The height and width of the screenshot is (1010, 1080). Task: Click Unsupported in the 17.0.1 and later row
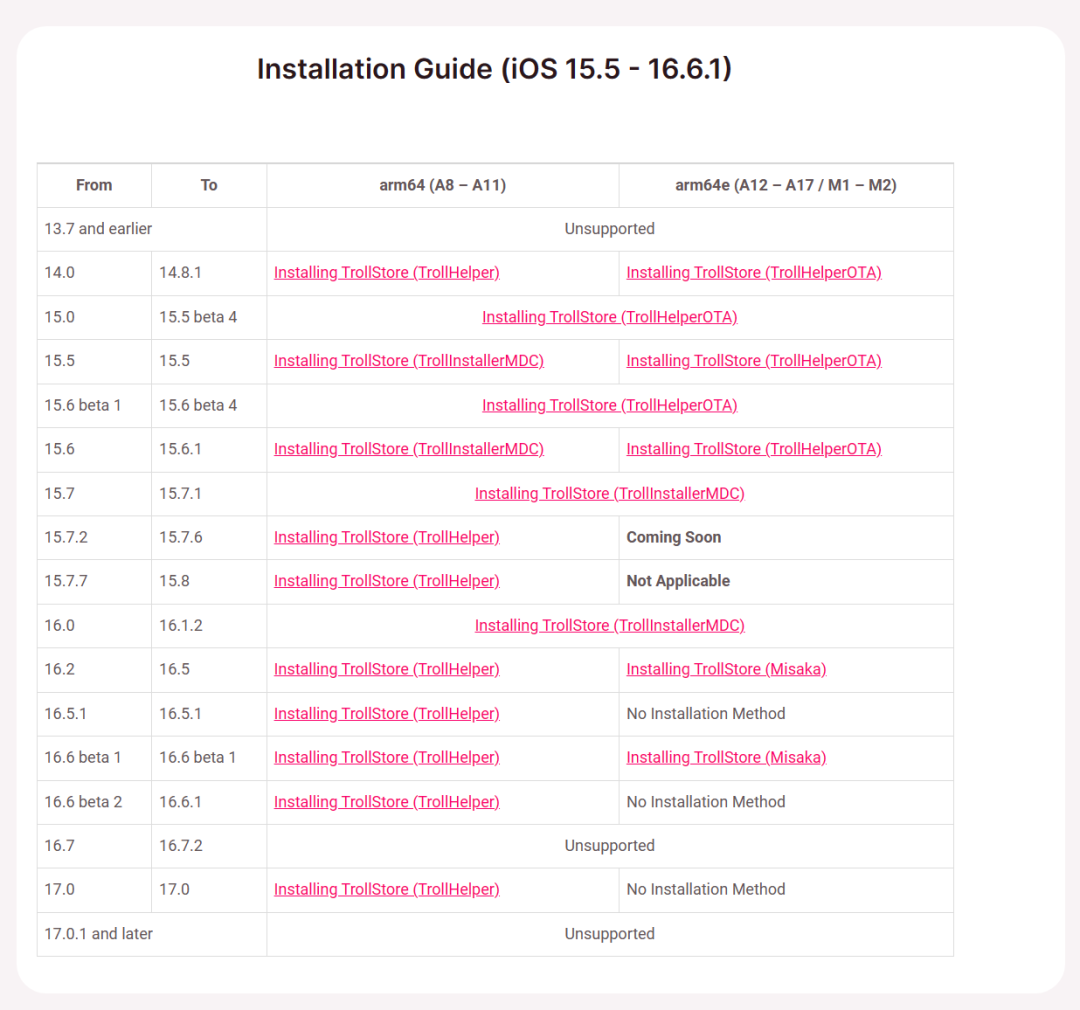click(x=610, y=934)
